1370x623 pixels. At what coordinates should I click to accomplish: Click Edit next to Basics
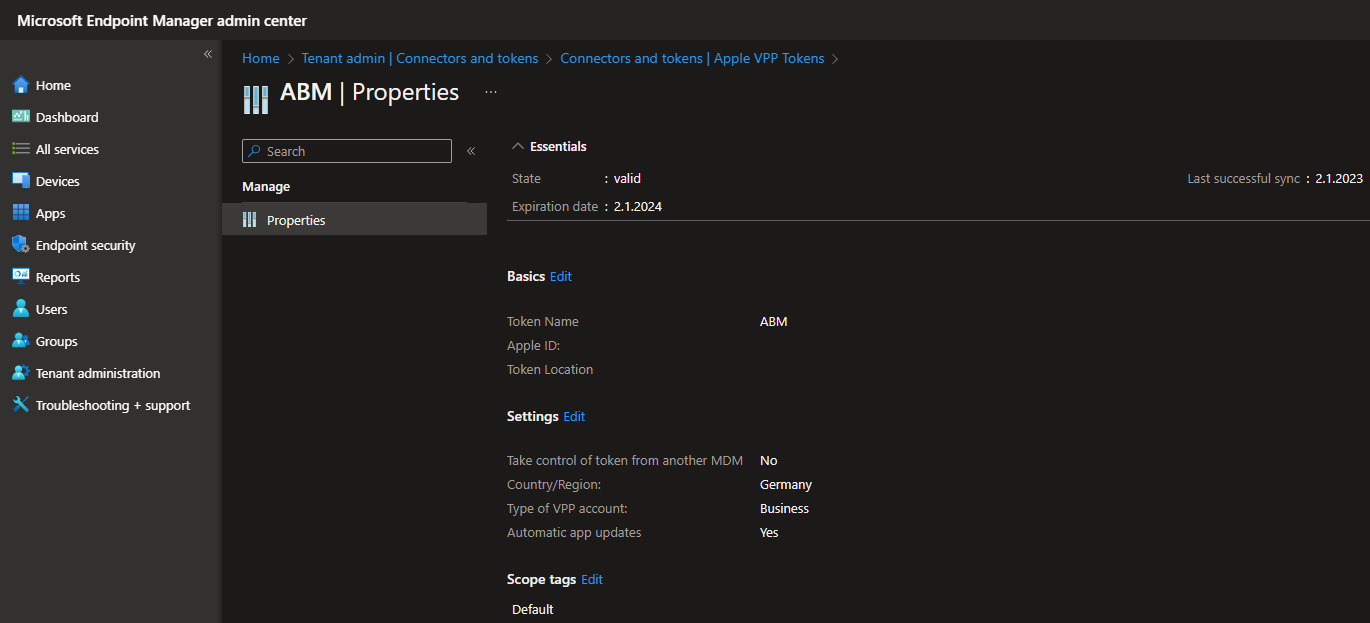[x=561, y=276]
